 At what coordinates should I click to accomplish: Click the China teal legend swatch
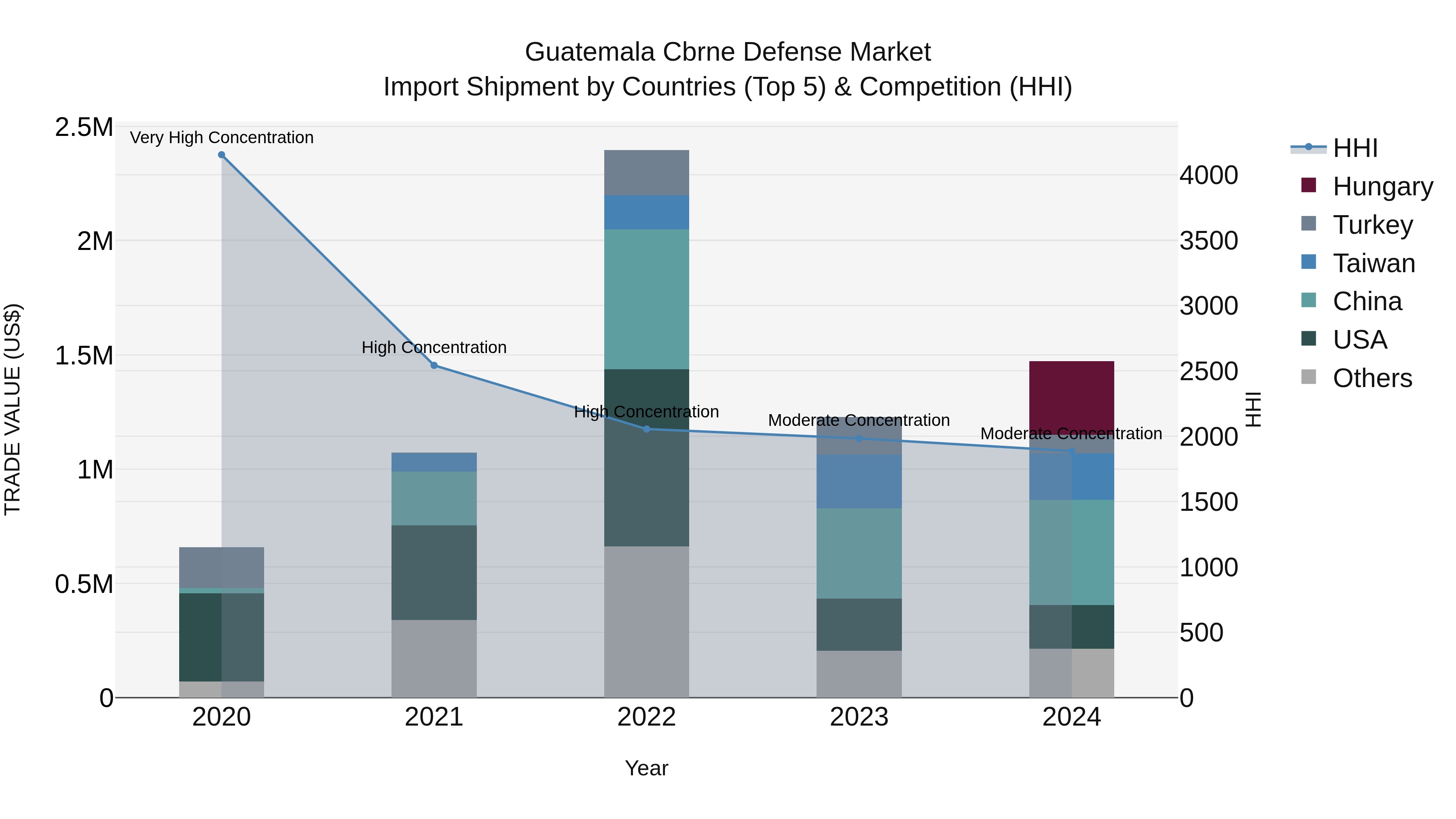(1308, 300)
